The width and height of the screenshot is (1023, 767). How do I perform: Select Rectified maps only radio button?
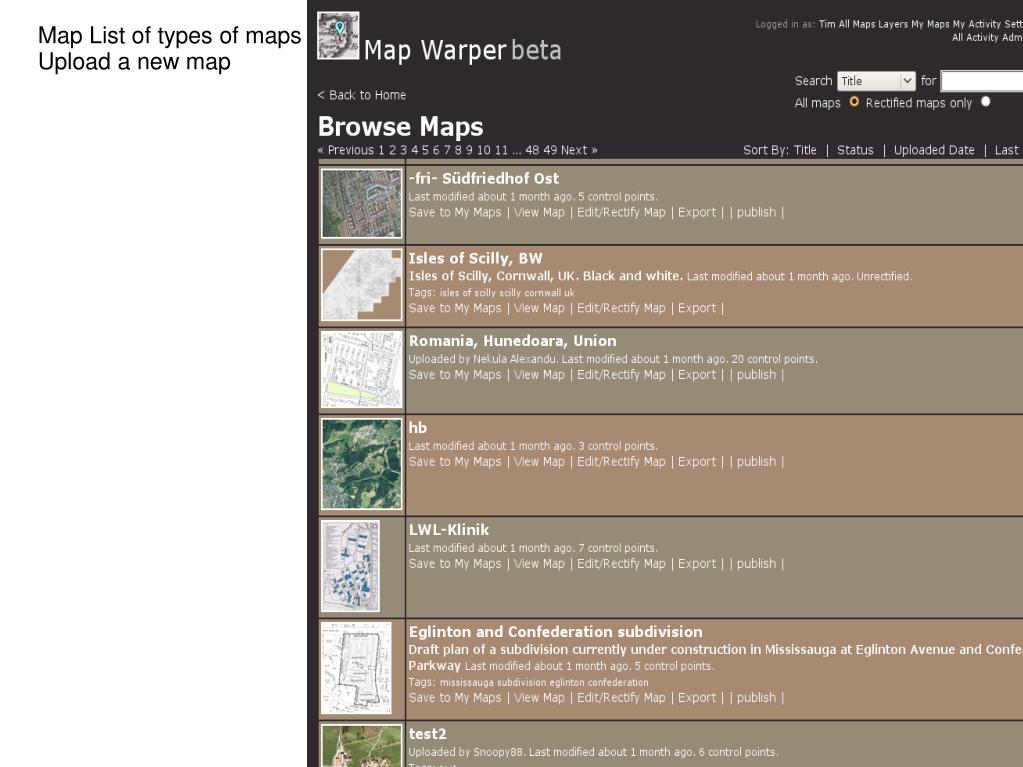(x=986, y=102)
